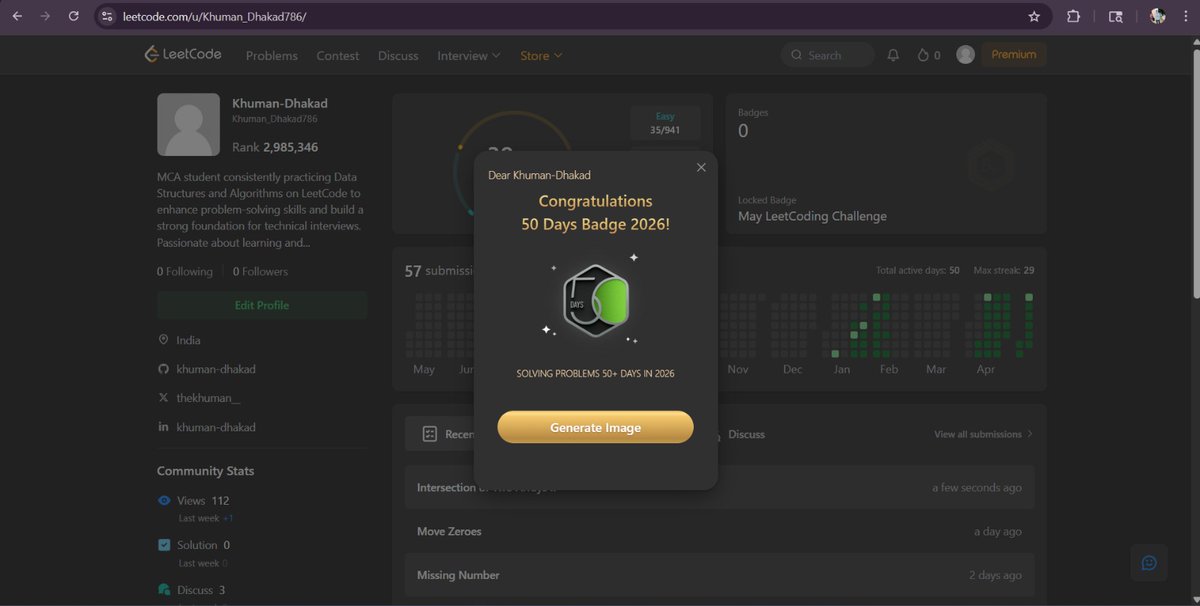Image resolution: width=1200 pixels, height=606 pixels.
Task: Go to the Contest page
Action: 338,55
